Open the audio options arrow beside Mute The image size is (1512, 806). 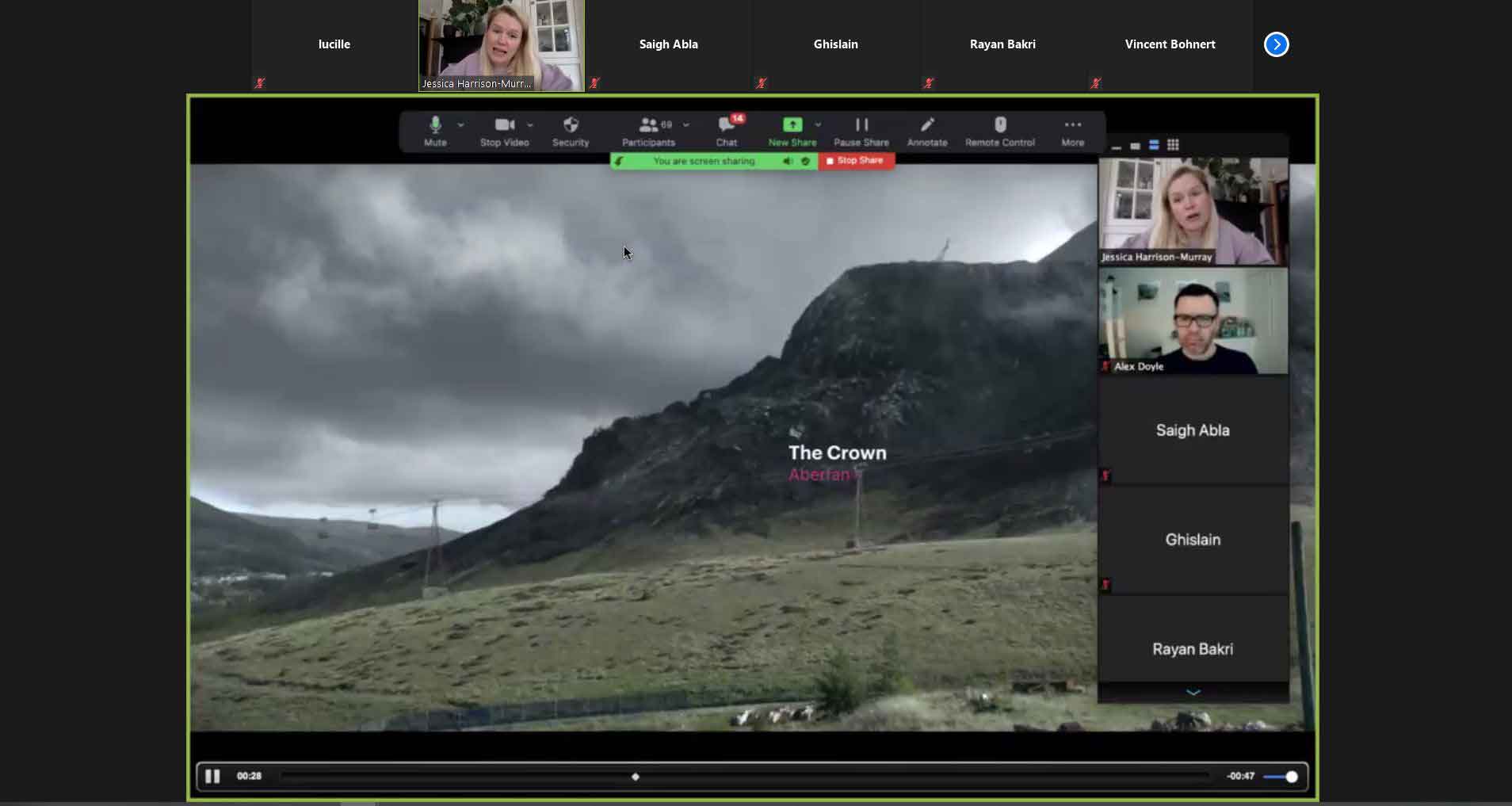tap(460, 125)
